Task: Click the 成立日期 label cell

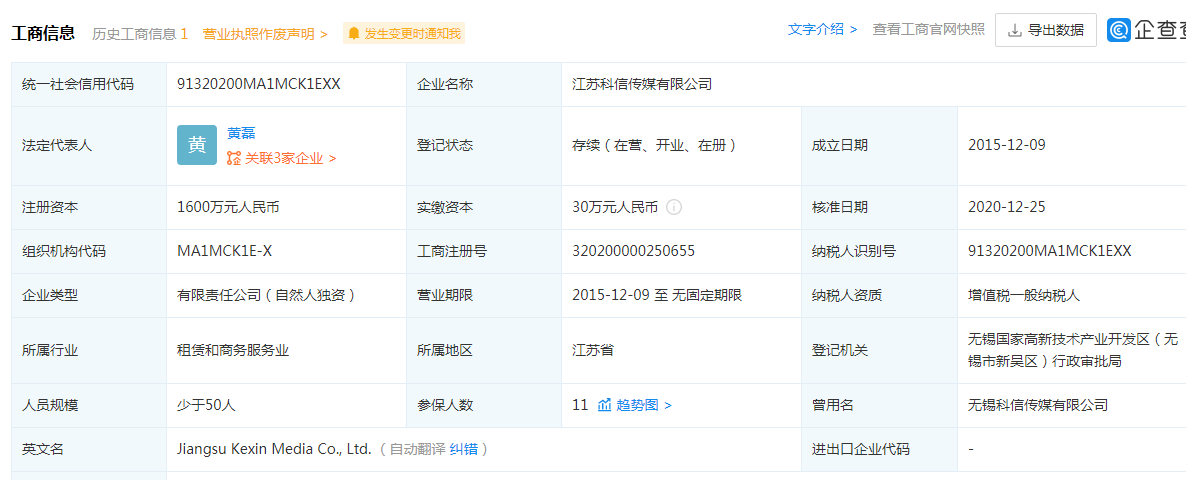Action: (x=879, y=145)
